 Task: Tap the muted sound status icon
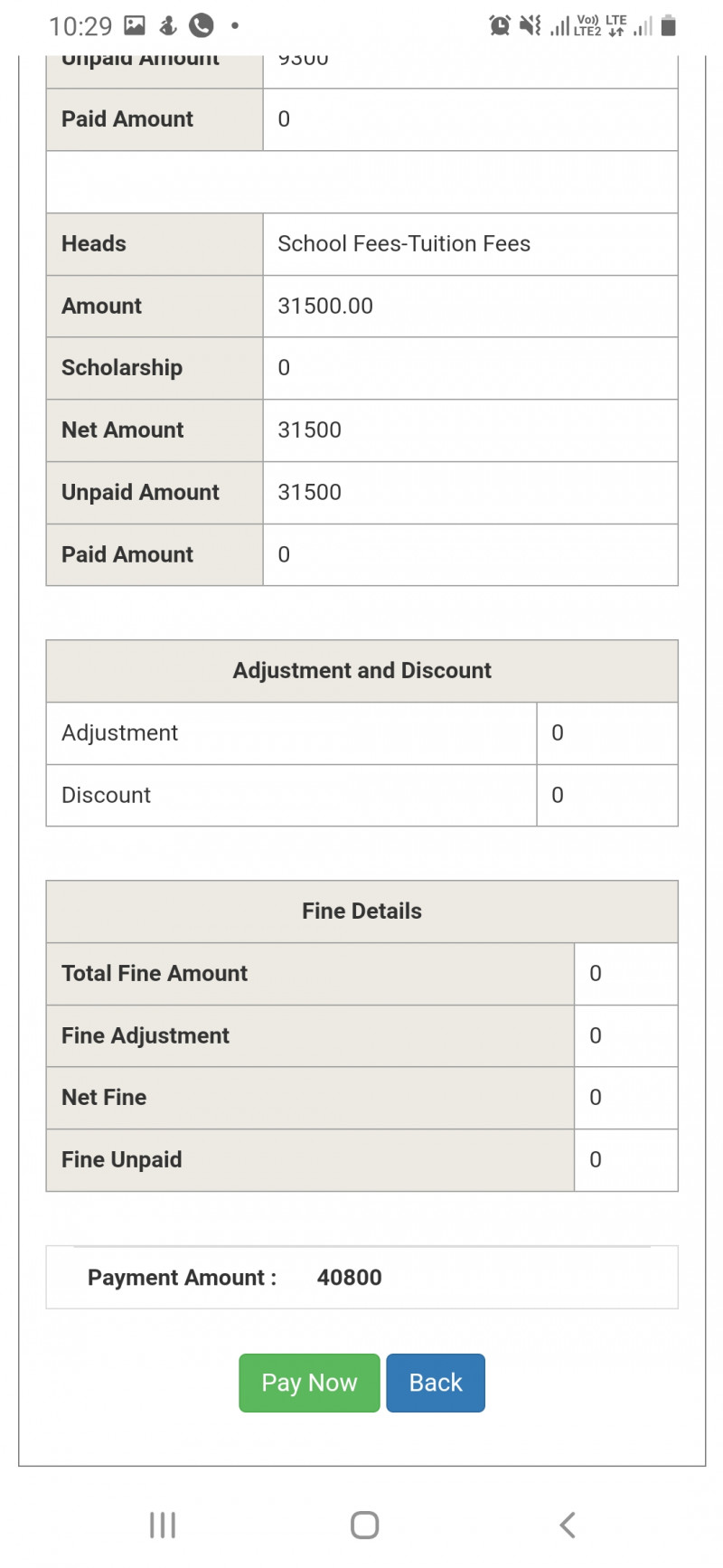(x=531, y=25)
